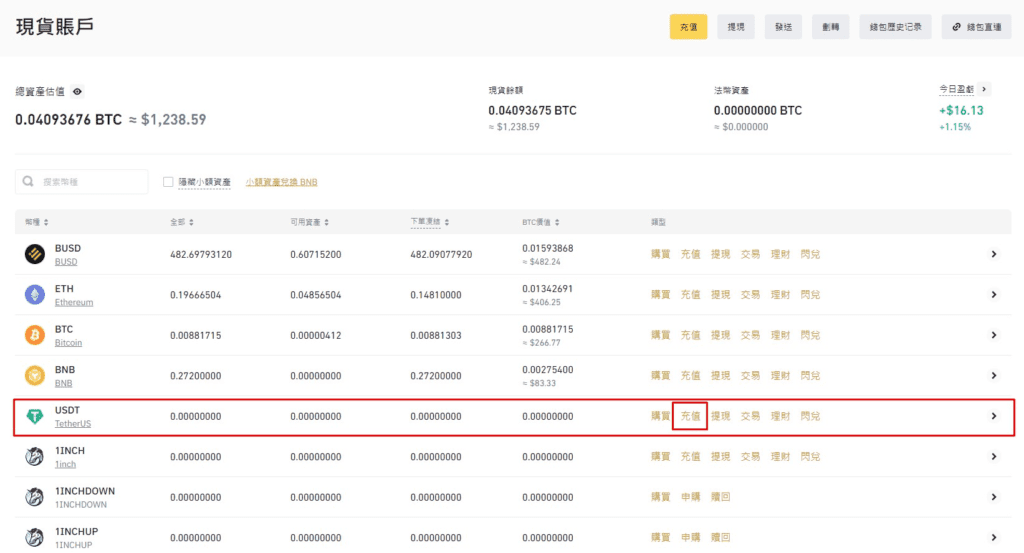Click the green Tether USDT logo icon
This screenshot has width=1024, height=553.
tap(35, 416)
